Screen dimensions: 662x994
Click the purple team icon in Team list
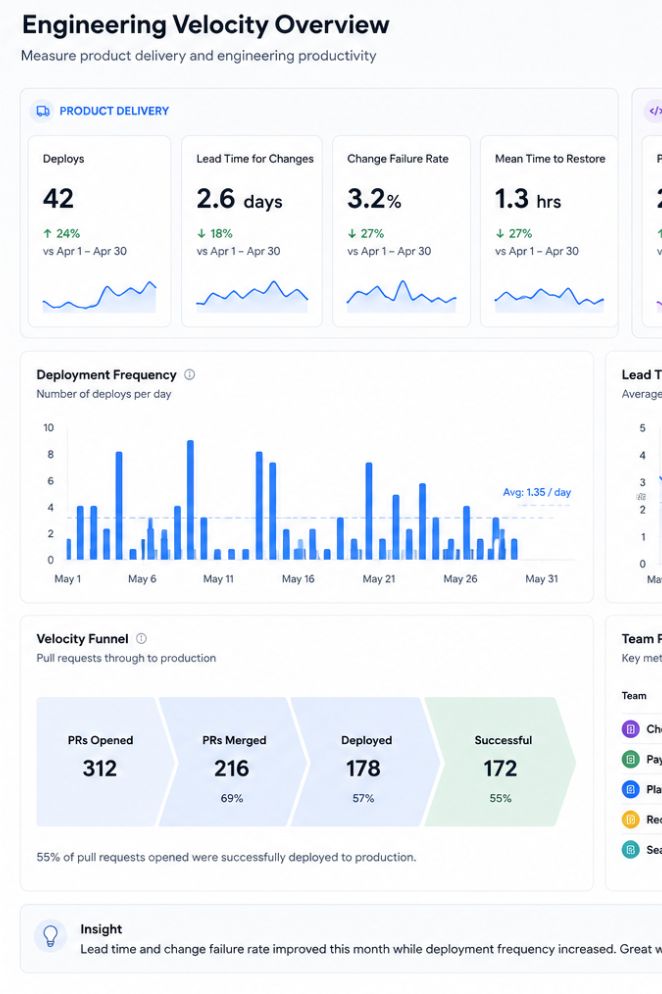(x=630, y=729)
